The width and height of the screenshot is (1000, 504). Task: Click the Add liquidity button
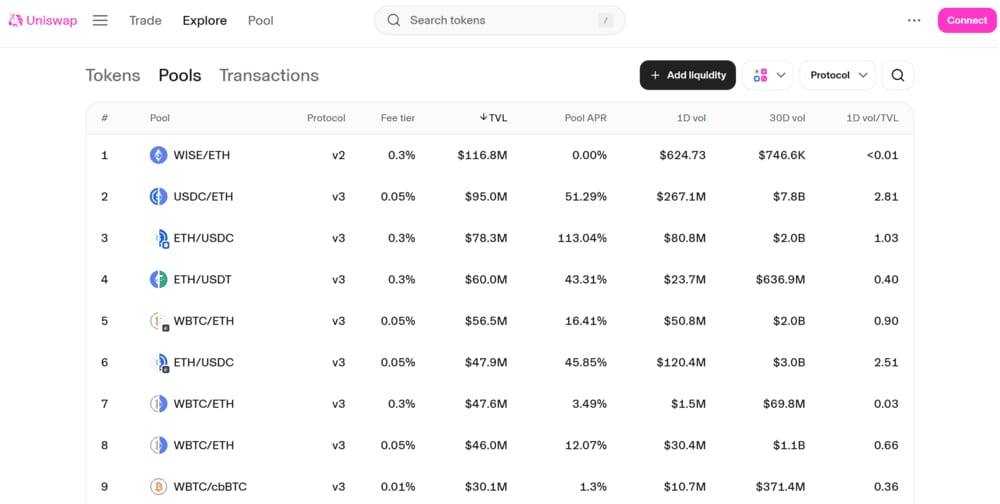tap(688, 75)
